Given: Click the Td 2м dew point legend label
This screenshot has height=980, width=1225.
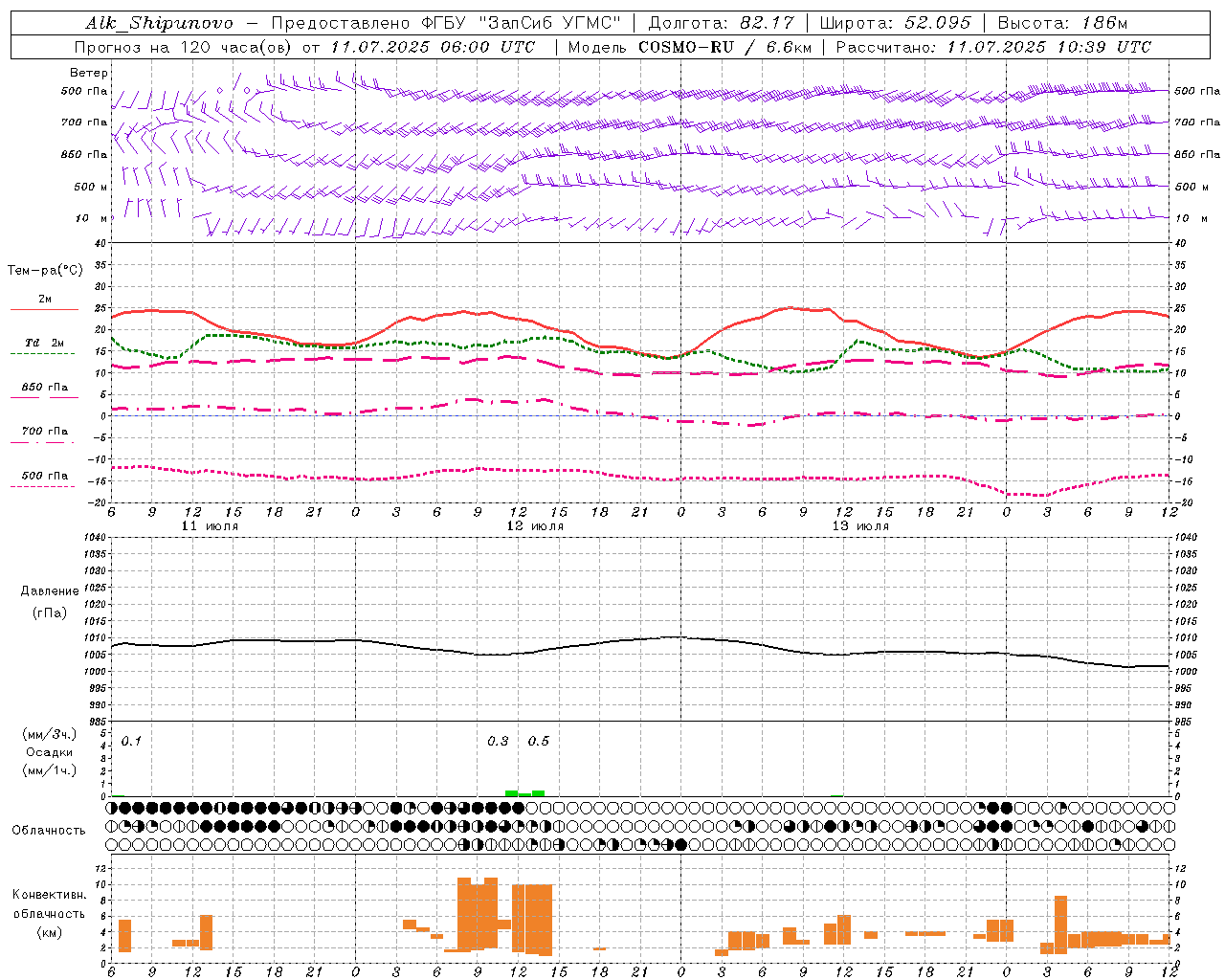Looking at the screenshot, I should (45, 343).
